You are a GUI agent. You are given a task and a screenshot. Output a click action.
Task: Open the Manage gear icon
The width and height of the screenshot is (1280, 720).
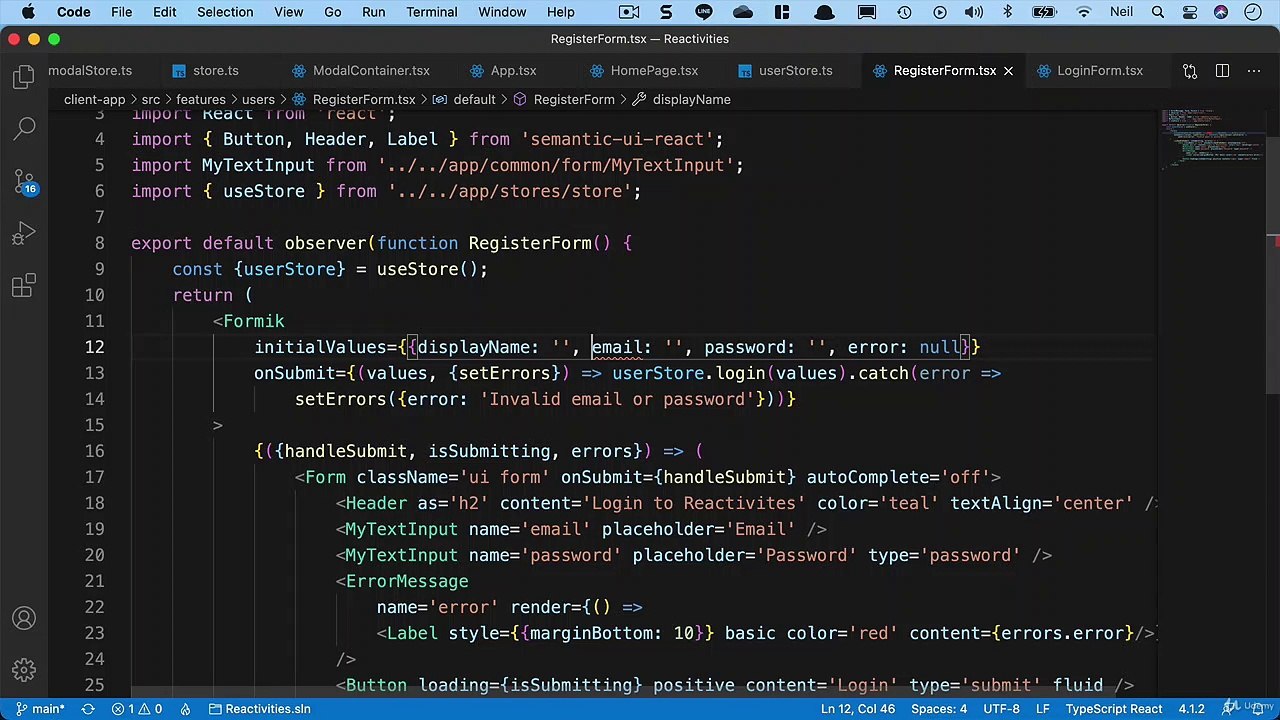[24, 670]
